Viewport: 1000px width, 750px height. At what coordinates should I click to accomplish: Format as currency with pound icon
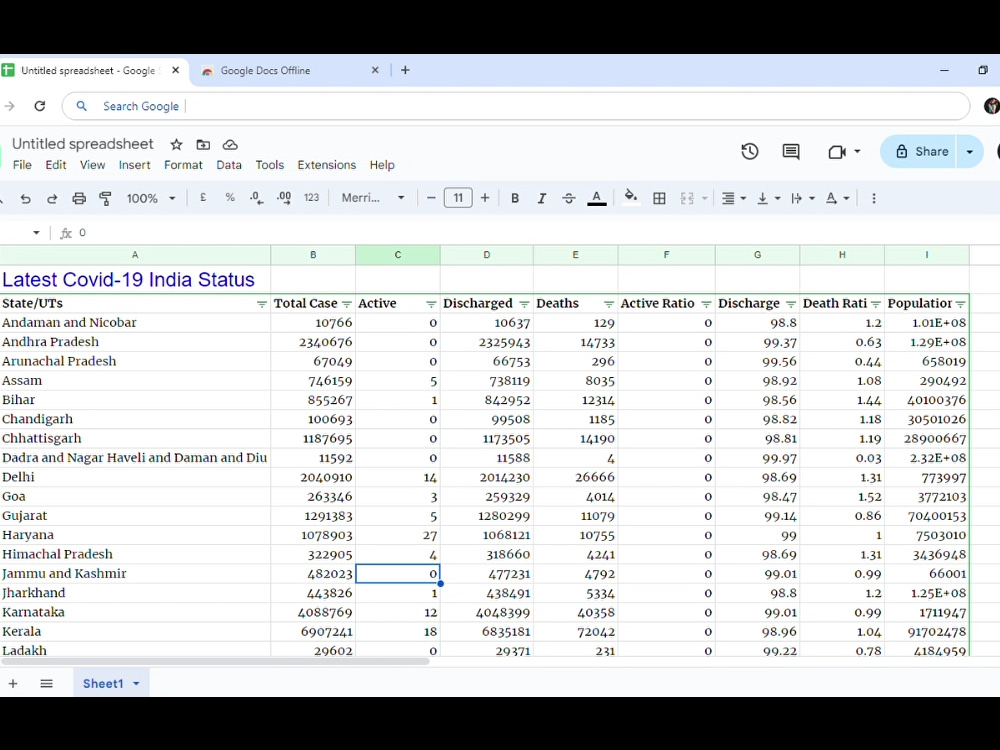tap(203, 198)
